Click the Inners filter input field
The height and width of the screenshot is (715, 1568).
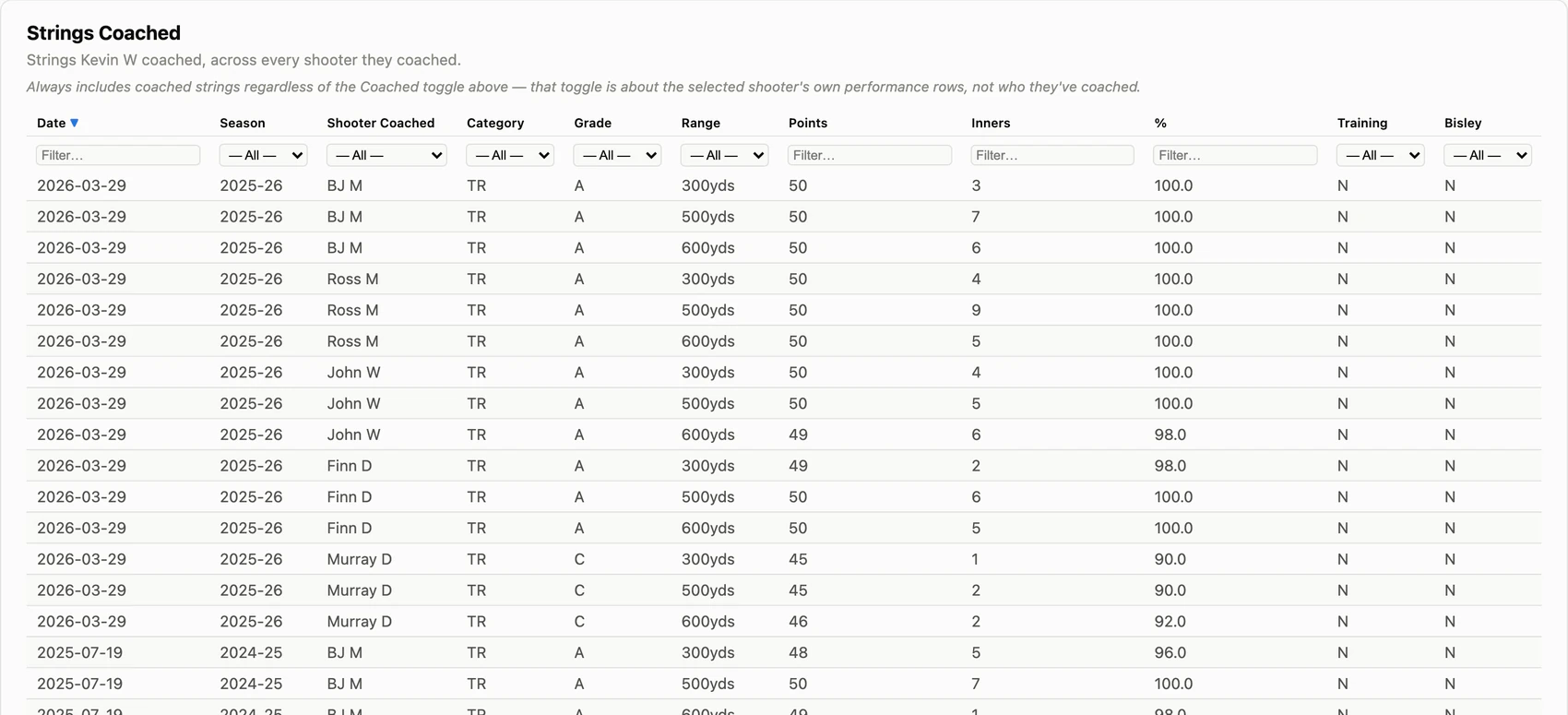pos(1052,155)
